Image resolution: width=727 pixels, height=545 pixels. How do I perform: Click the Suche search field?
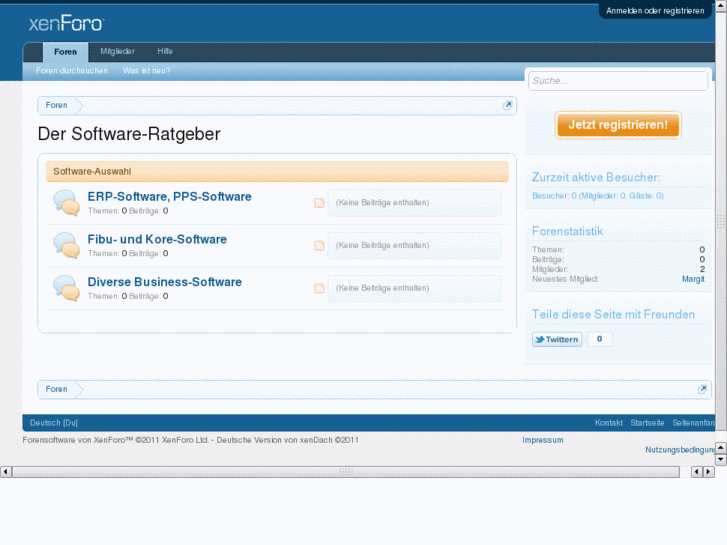tap(617, 81)
